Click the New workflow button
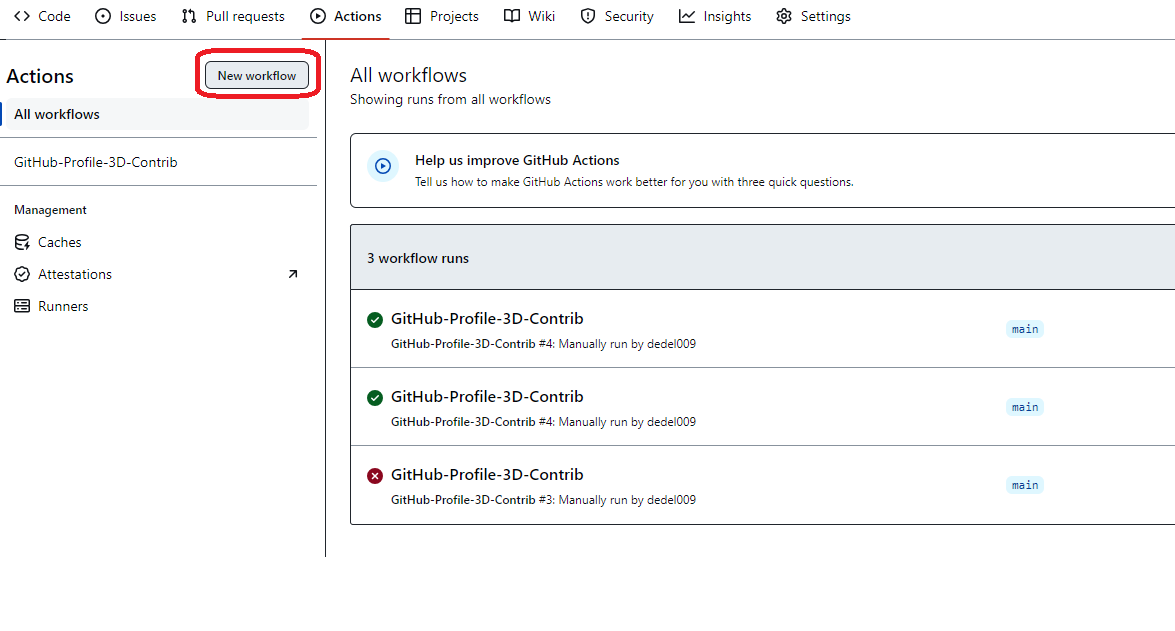The width and height of the screenshot is (1175, 631). [257, 76]
